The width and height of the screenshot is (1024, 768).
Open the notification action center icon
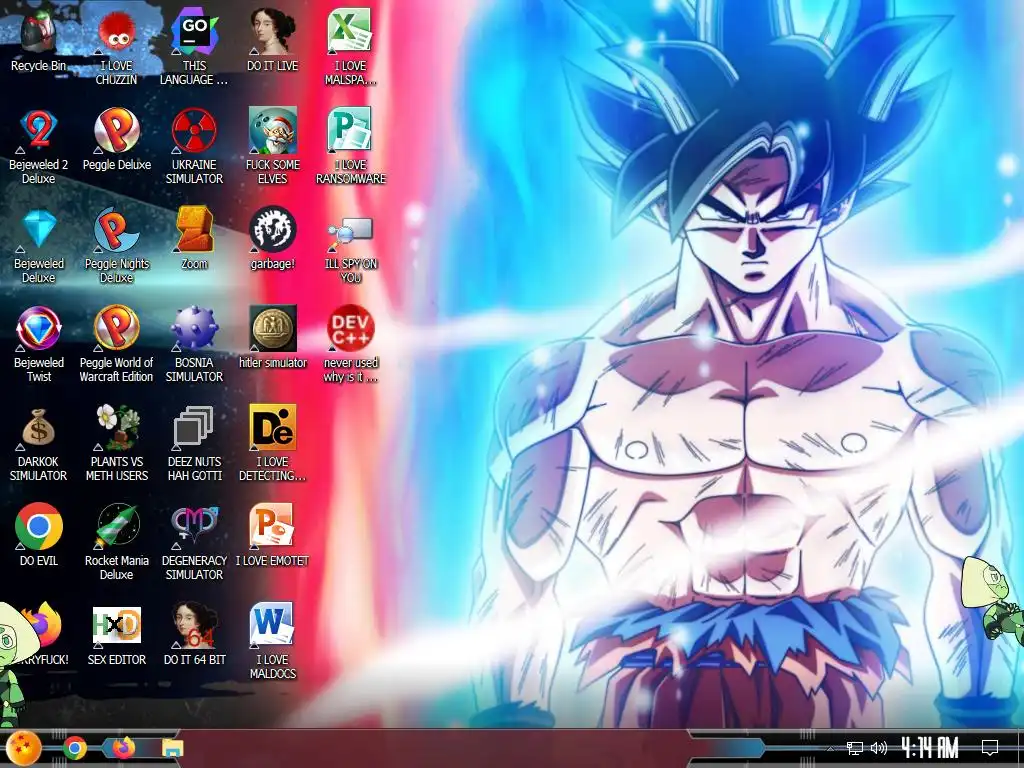coord(990,747)
